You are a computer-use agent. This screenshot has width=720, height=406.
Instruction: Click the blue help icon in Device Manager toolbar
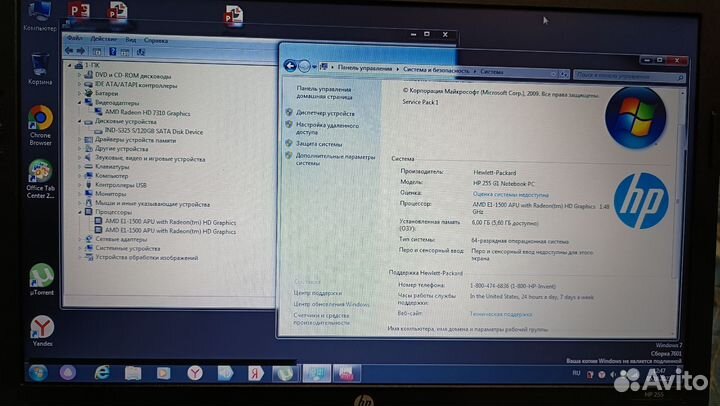(112, 51)
